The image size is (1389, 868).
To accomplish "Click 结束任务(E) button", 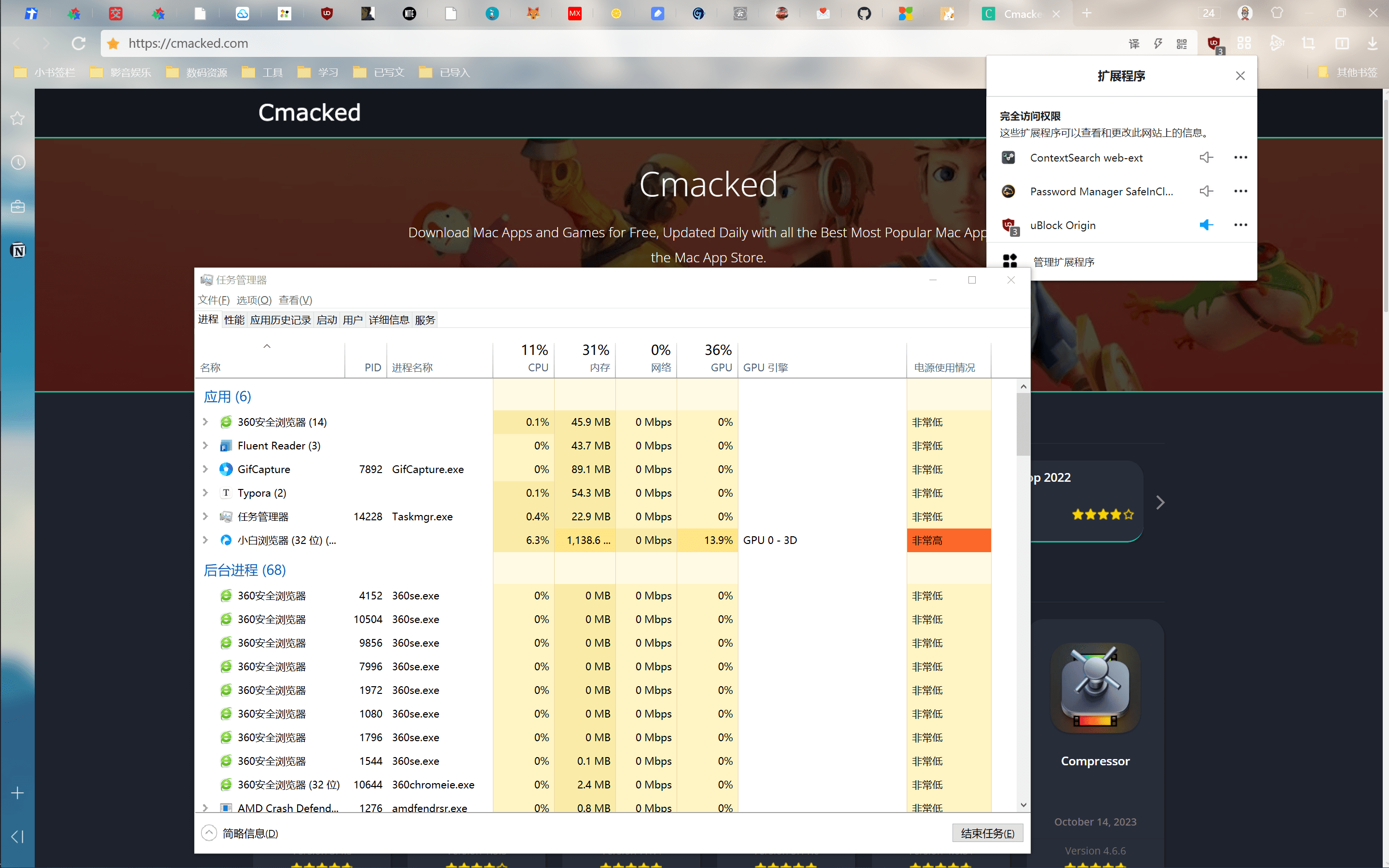I will tap(987, 833).
